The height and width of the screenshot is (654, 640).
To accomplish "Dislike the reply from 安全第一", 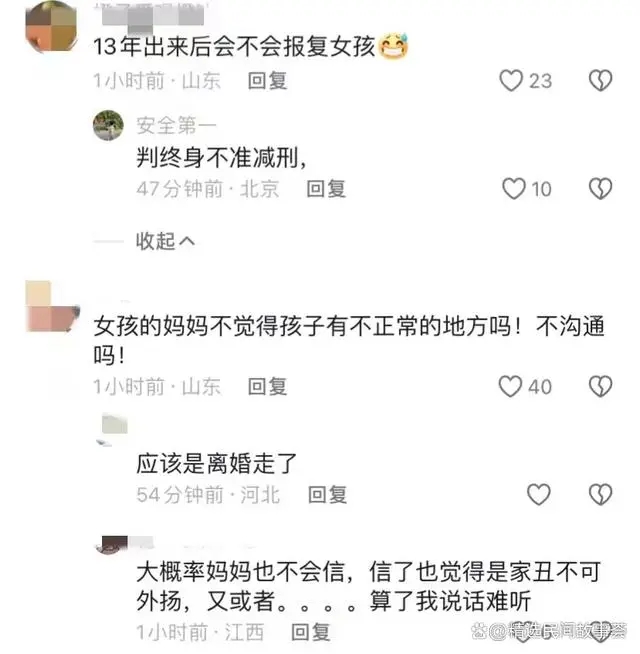I will point(600,189).
